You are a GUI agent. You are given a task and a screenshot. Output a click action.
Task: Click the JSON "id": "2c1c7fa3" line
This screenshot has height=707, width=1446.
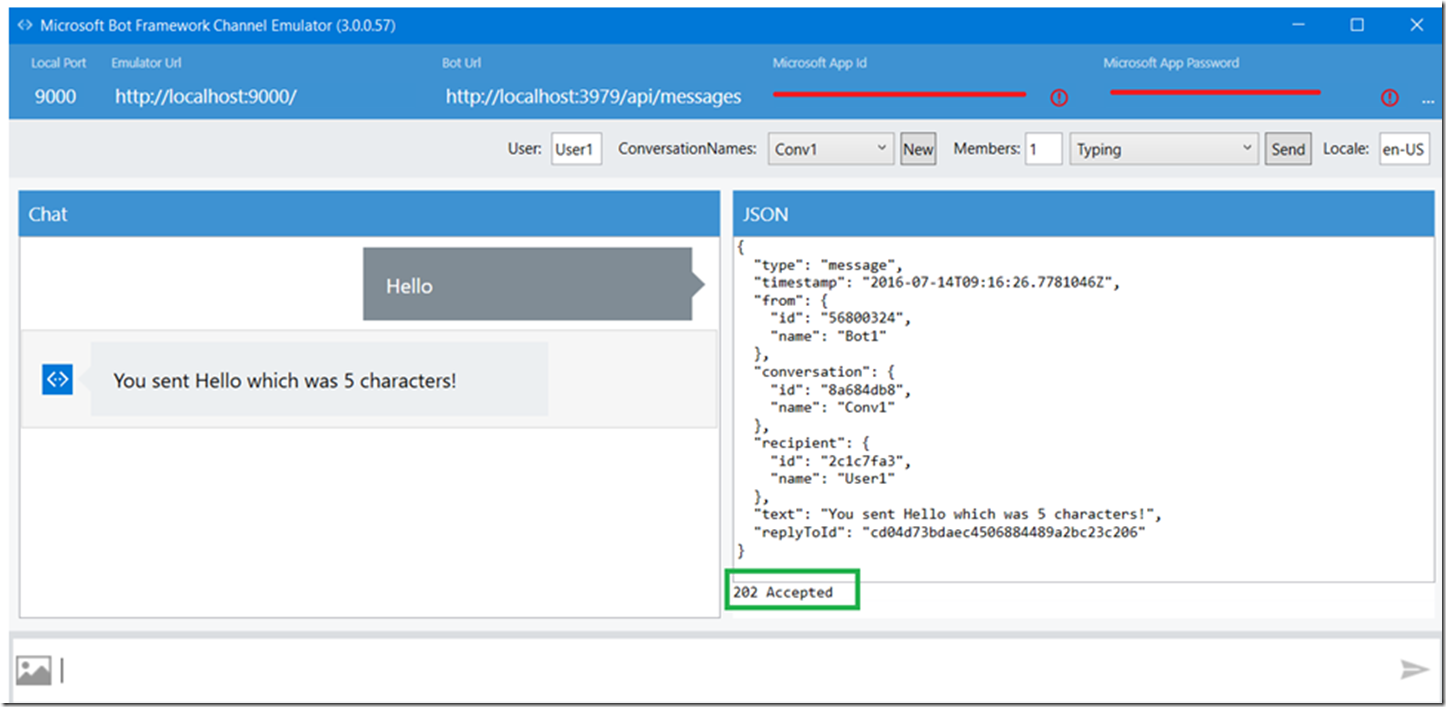pyautogui.click(x=840, y=461)
